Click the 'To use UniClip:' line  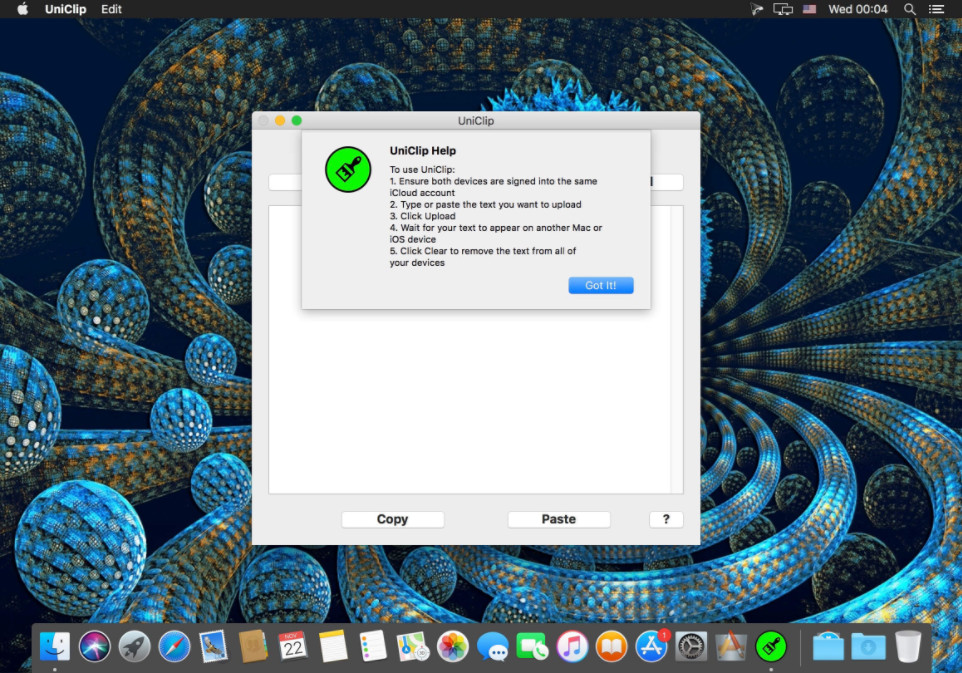422,170
